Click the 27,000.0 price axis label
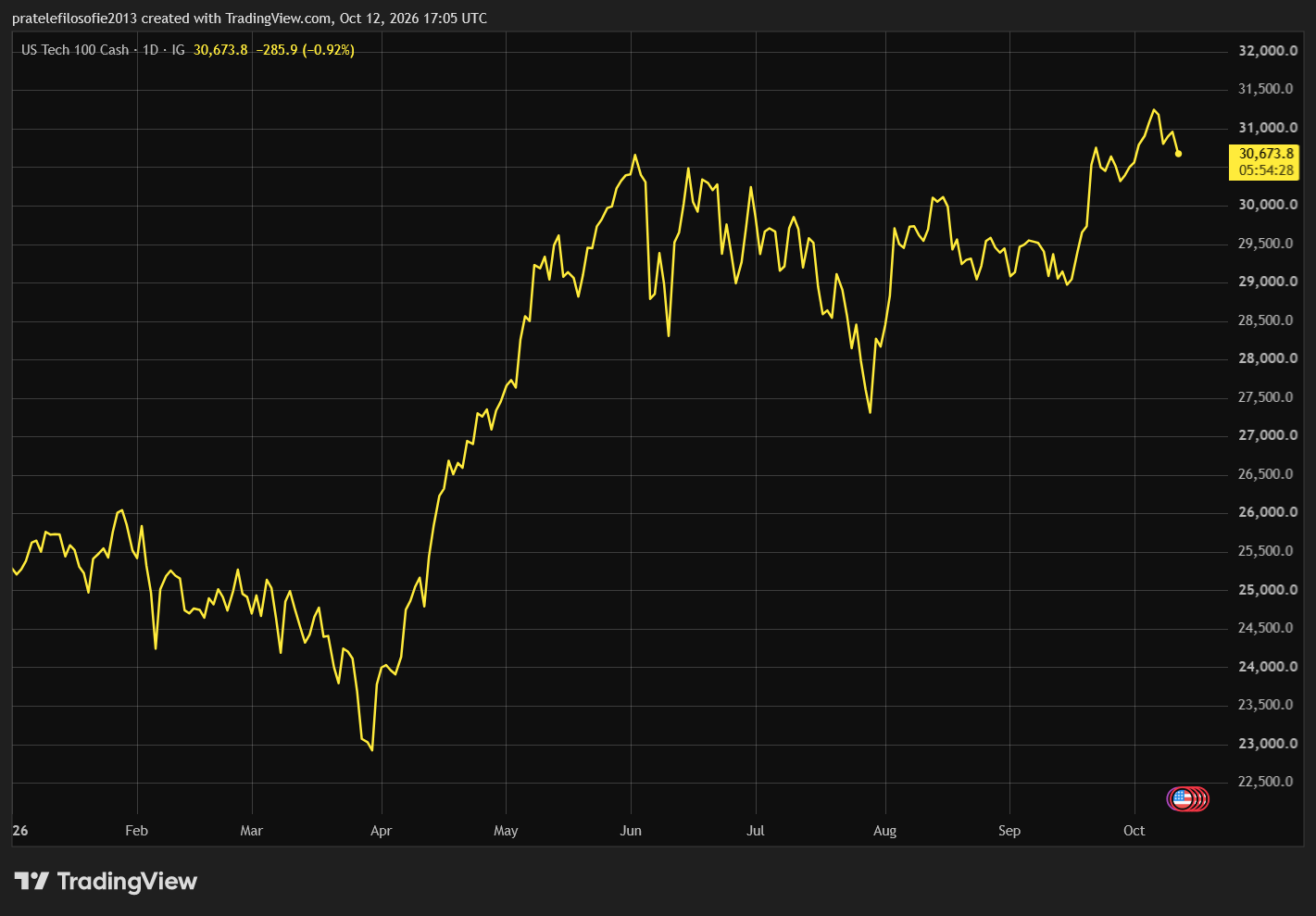This screenshot has height=916, width=1316. [1268, 435]
